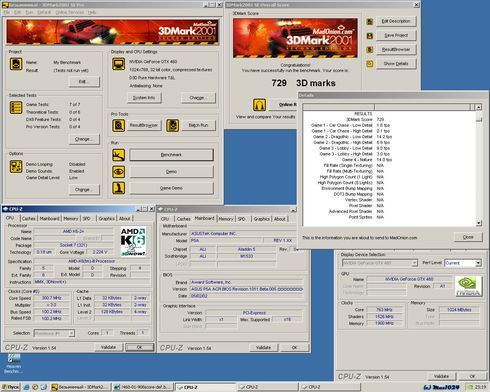Switch to Graphics tab in left CPU-Z window
The width and height of the screenshot is (490, 392).
(x=107, y=219)
